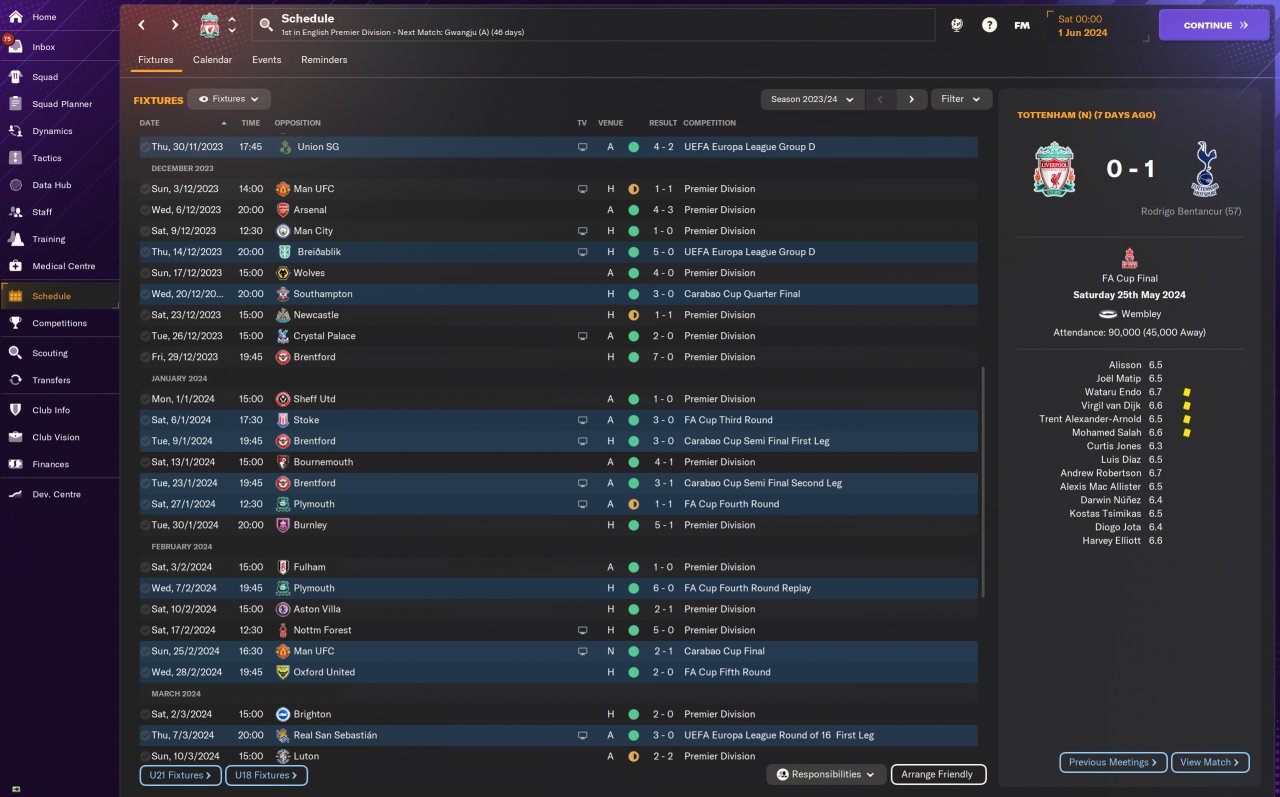
Task: Open the Tactics sidebar icon
Action: 15,158
